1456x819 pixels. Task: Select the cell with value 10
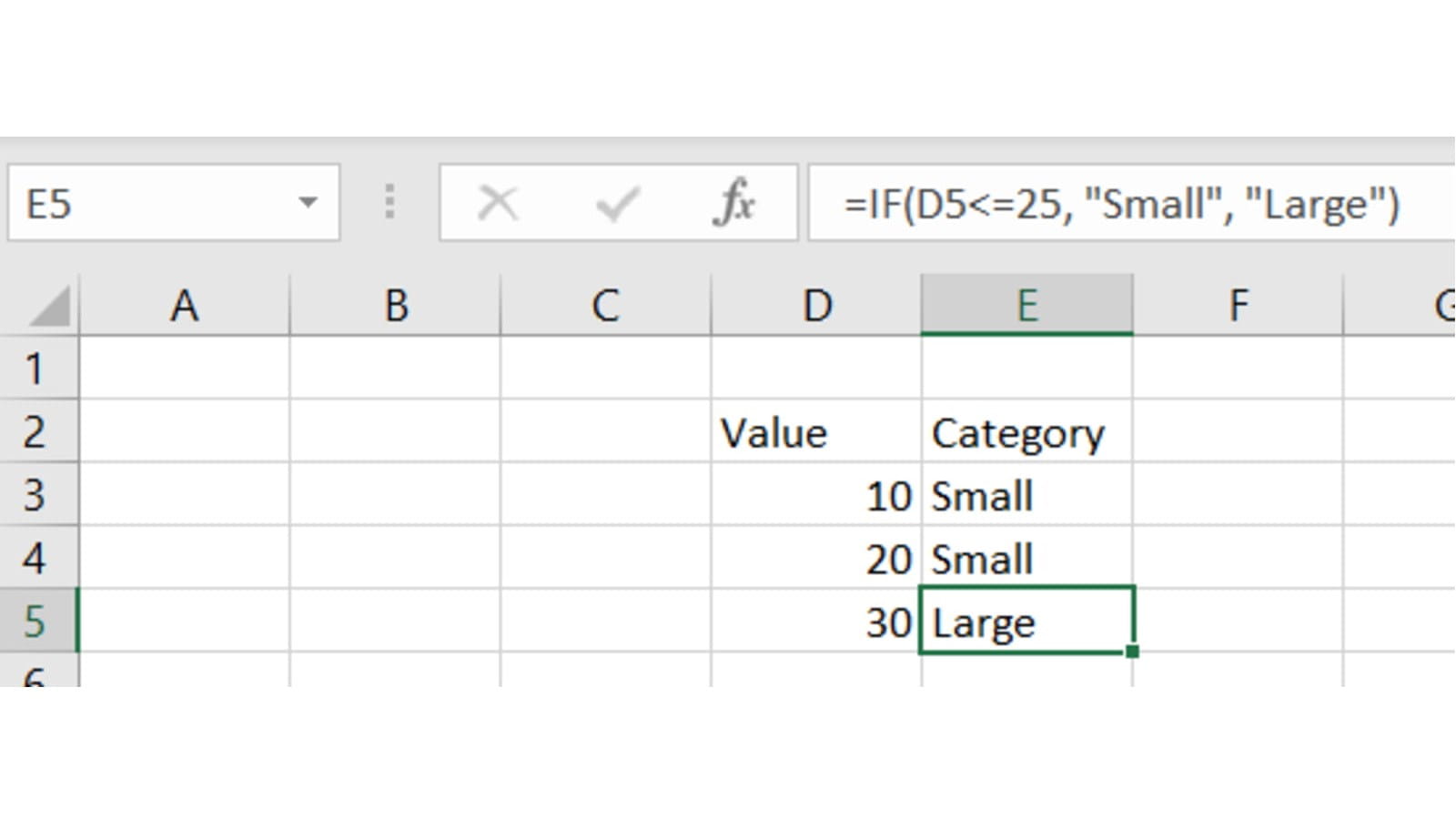pyautogui.click(x=815, y=496)
